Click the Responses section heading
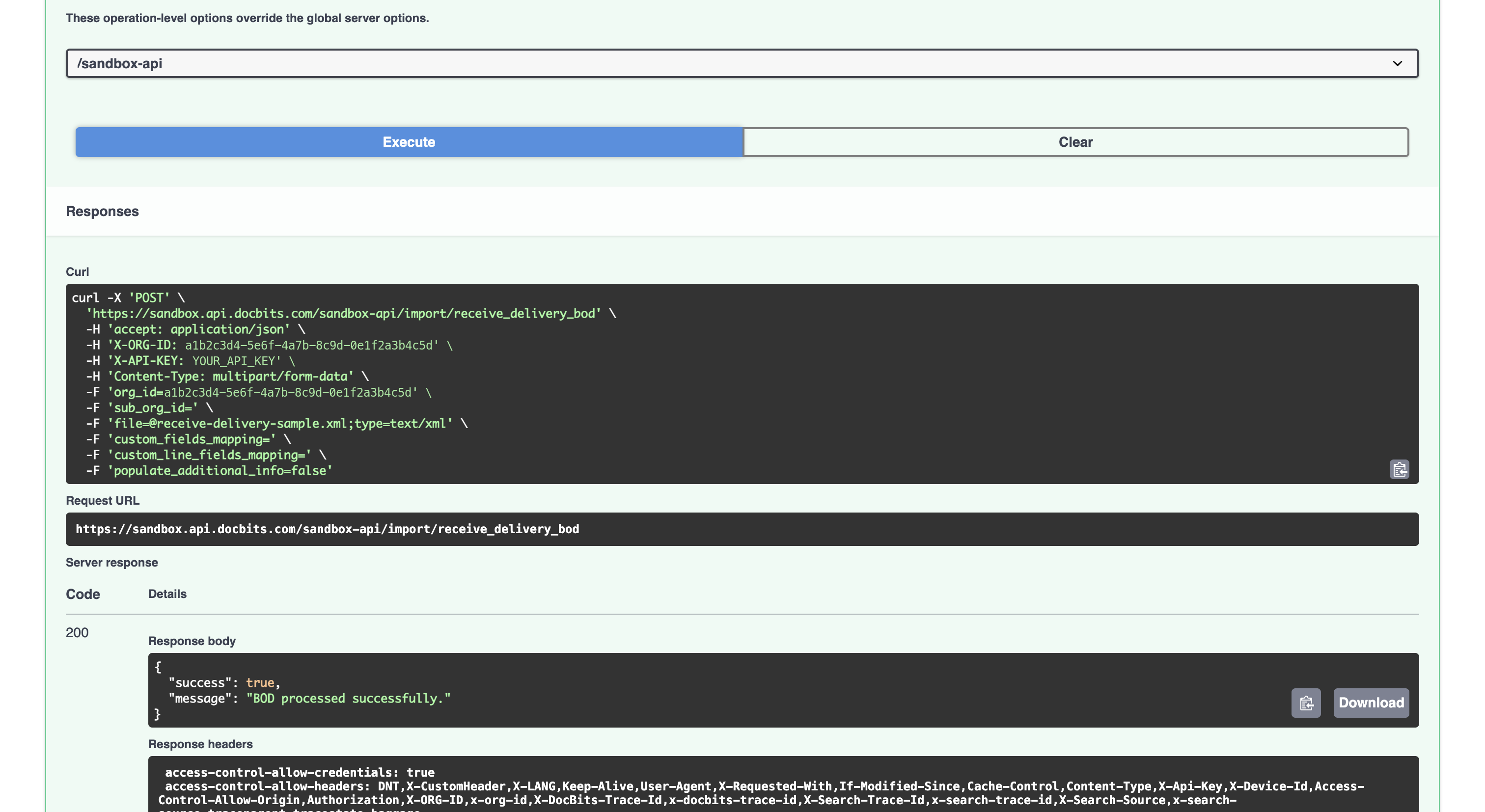Image resolution: width=1485 pixels, height=812 pixels. (102, 212)
